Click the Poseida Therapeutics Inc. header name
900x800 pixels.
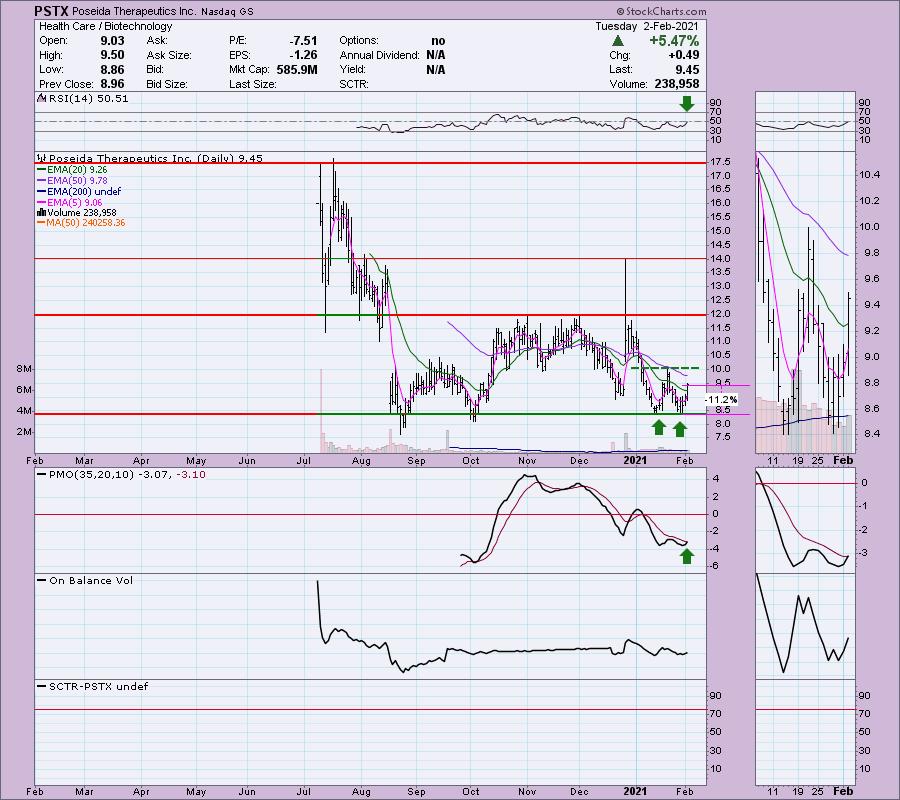135,11
